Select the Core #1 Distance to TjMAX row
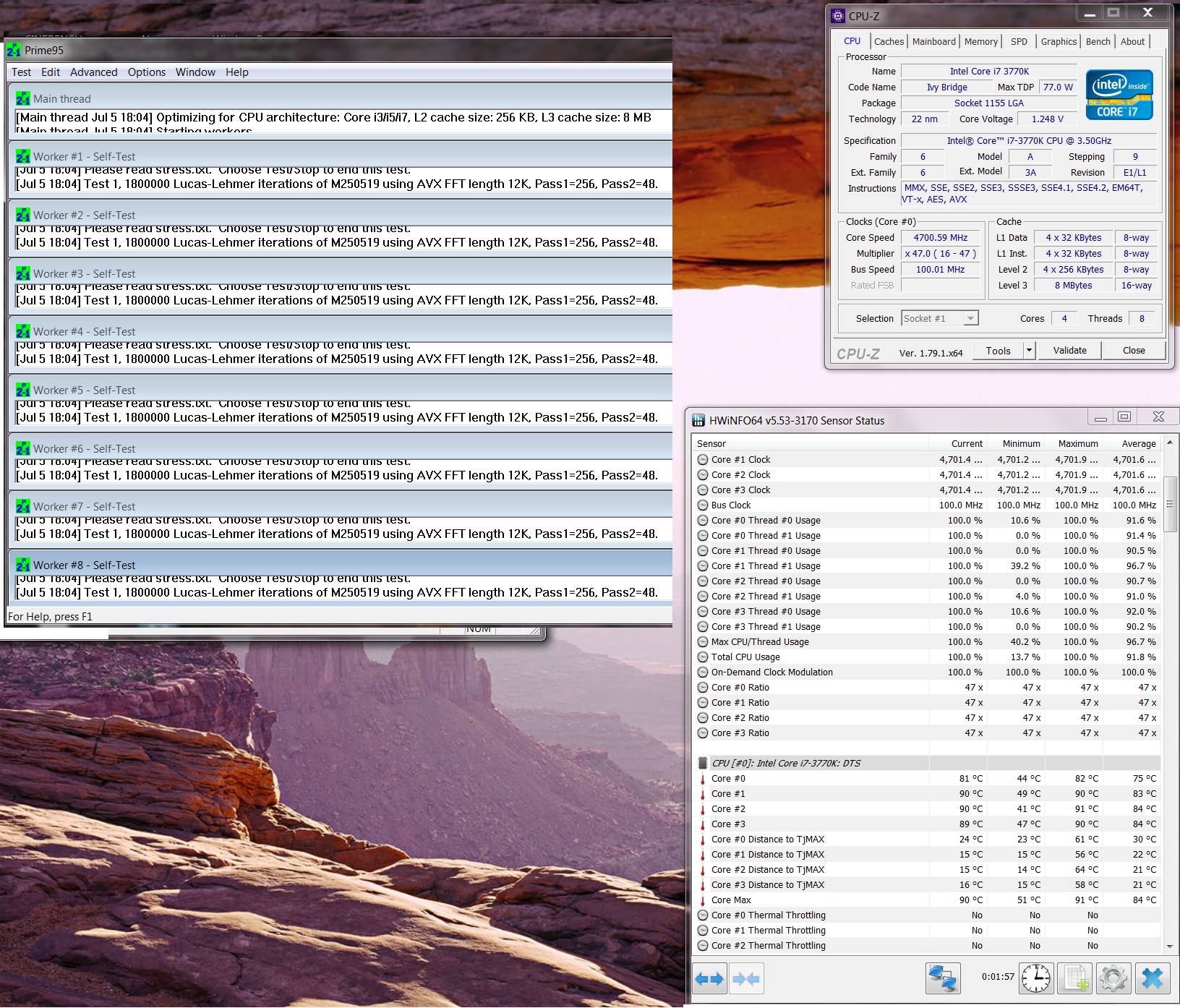The height and width of the screenshot is (1008, 1180). click(x=927, y=855)
